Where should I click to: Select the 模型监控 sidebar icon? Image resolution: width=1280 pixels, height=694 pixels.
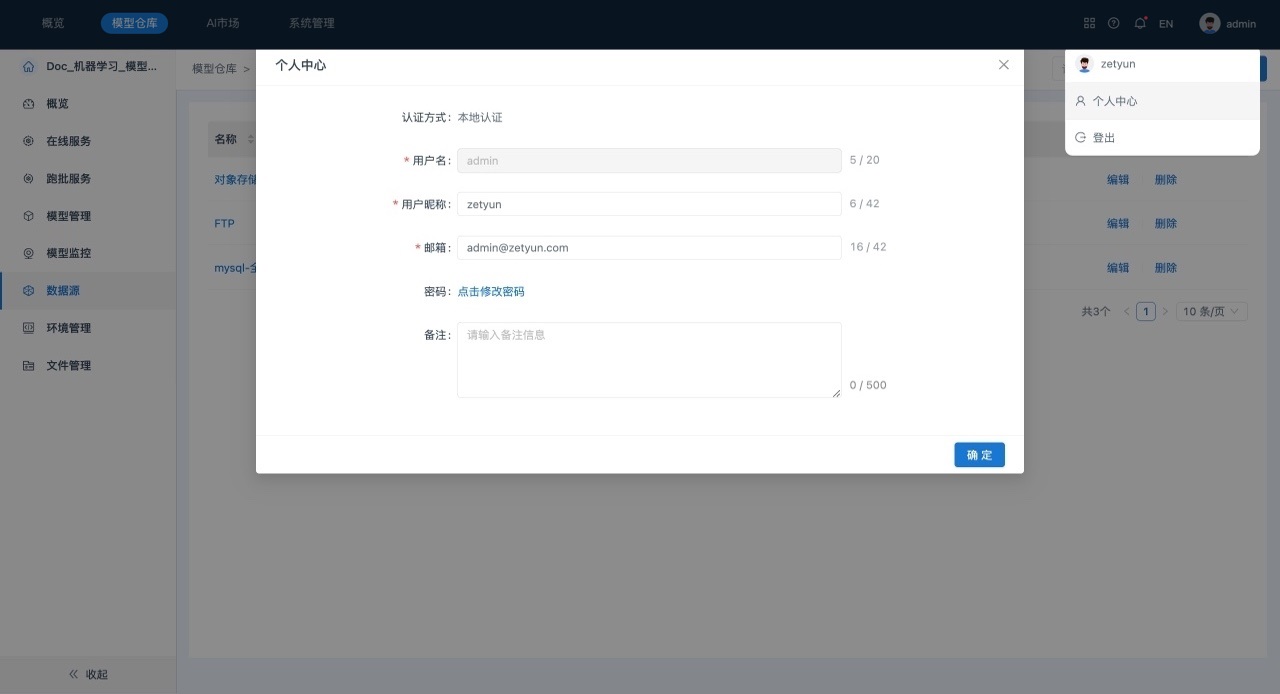[28, 254]
